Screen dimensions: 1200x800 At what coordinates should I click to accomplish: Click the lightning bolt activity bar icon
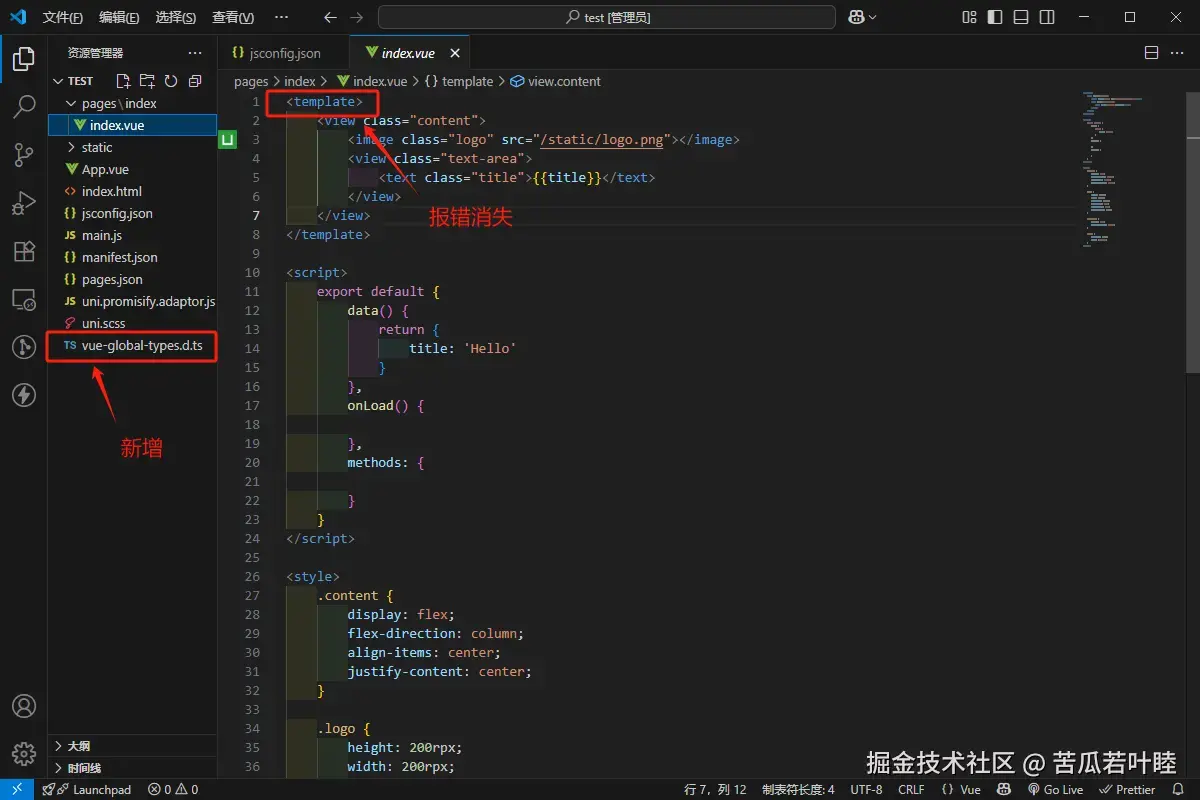[24, 395]
